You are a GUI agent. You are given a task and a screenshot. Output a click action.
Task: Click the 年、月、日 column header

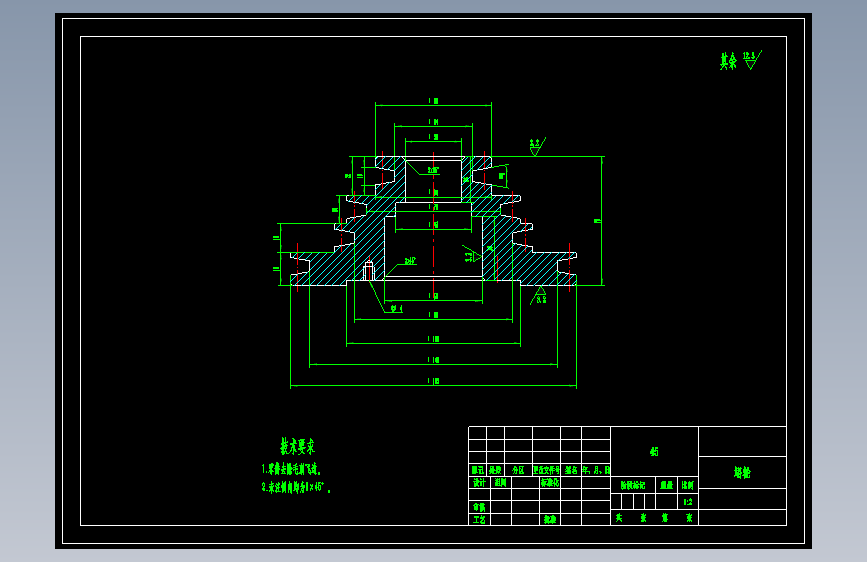[x=596, y=470]
